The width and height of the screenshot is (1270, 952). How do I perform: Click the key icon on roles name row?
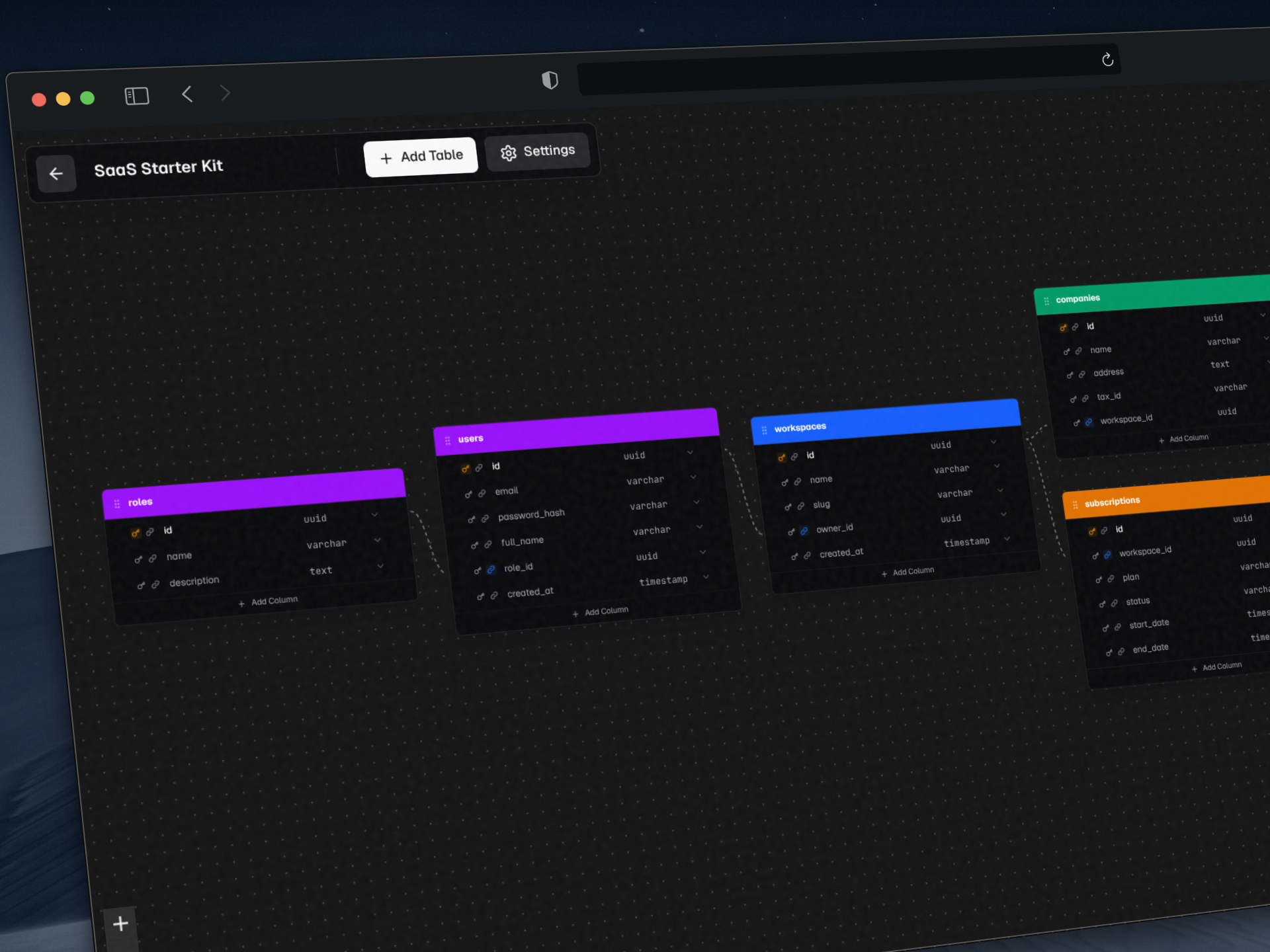point(138,559)
